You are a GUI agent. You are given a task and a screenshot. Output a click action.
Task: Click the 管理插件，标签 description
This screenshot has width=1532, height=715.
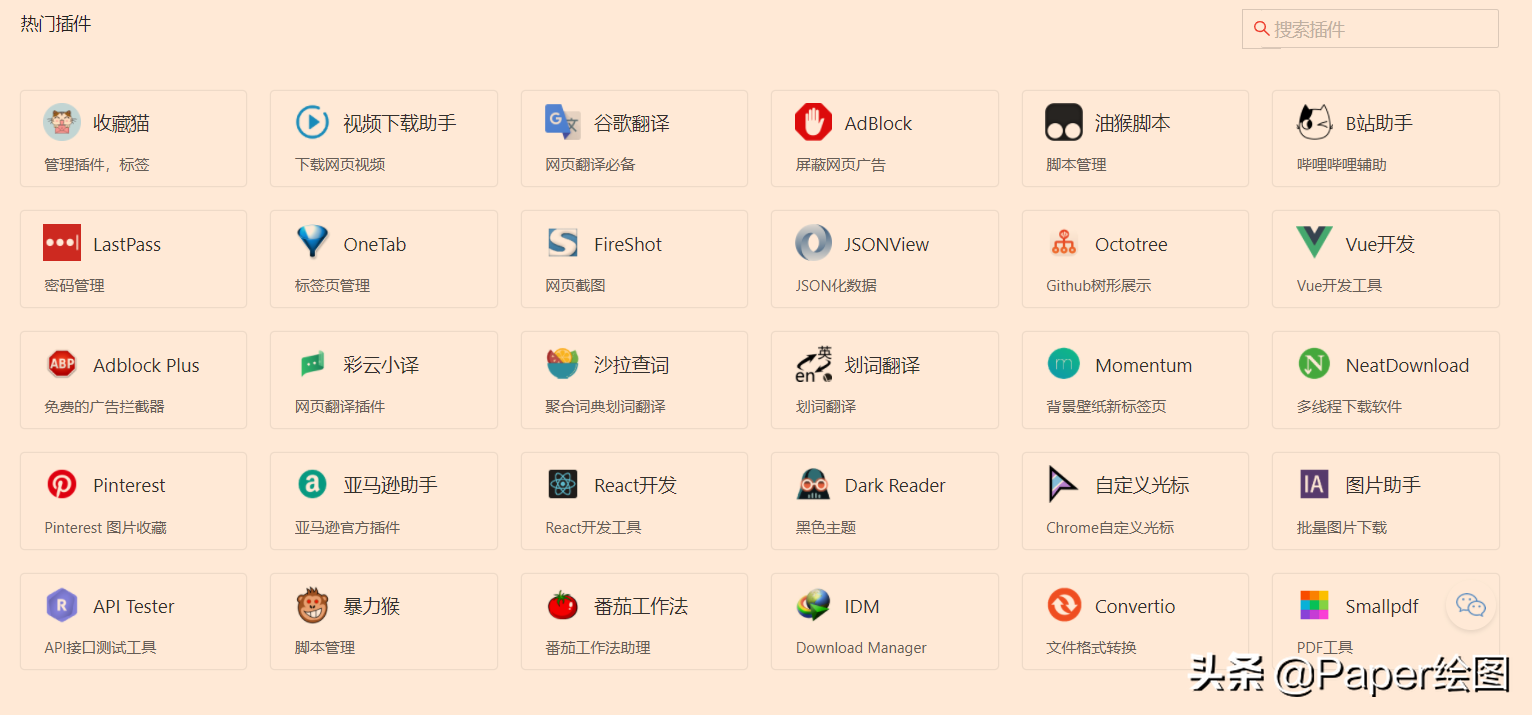(x=97, y=165)
